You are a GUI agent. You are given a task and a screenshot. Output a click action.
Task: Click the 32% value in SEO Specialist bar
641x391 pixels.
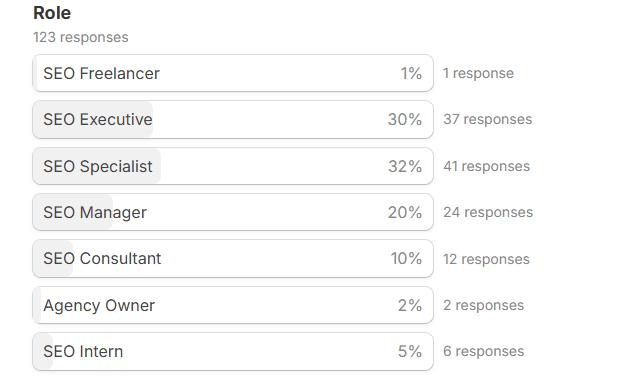pos(405,166)
